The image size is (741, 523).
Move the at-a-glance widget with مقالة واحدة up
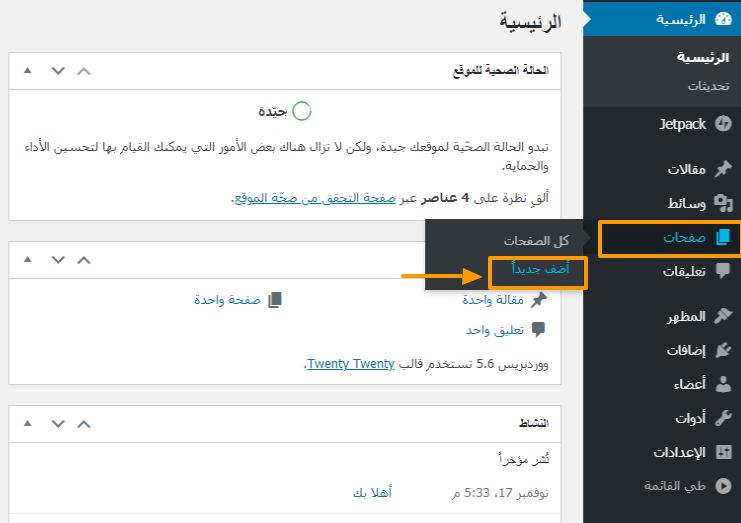(84, 260)
